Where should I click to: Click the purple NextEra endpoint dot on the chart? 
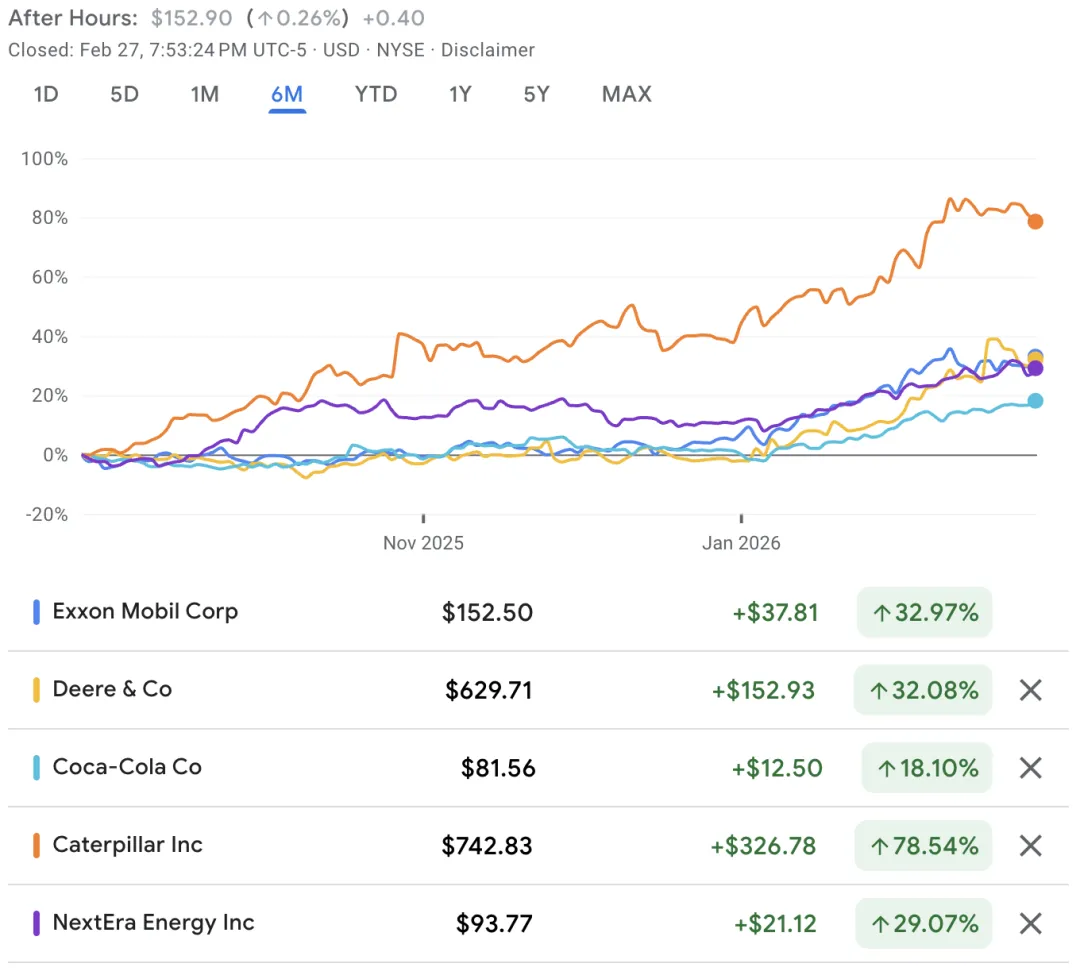1035,368
